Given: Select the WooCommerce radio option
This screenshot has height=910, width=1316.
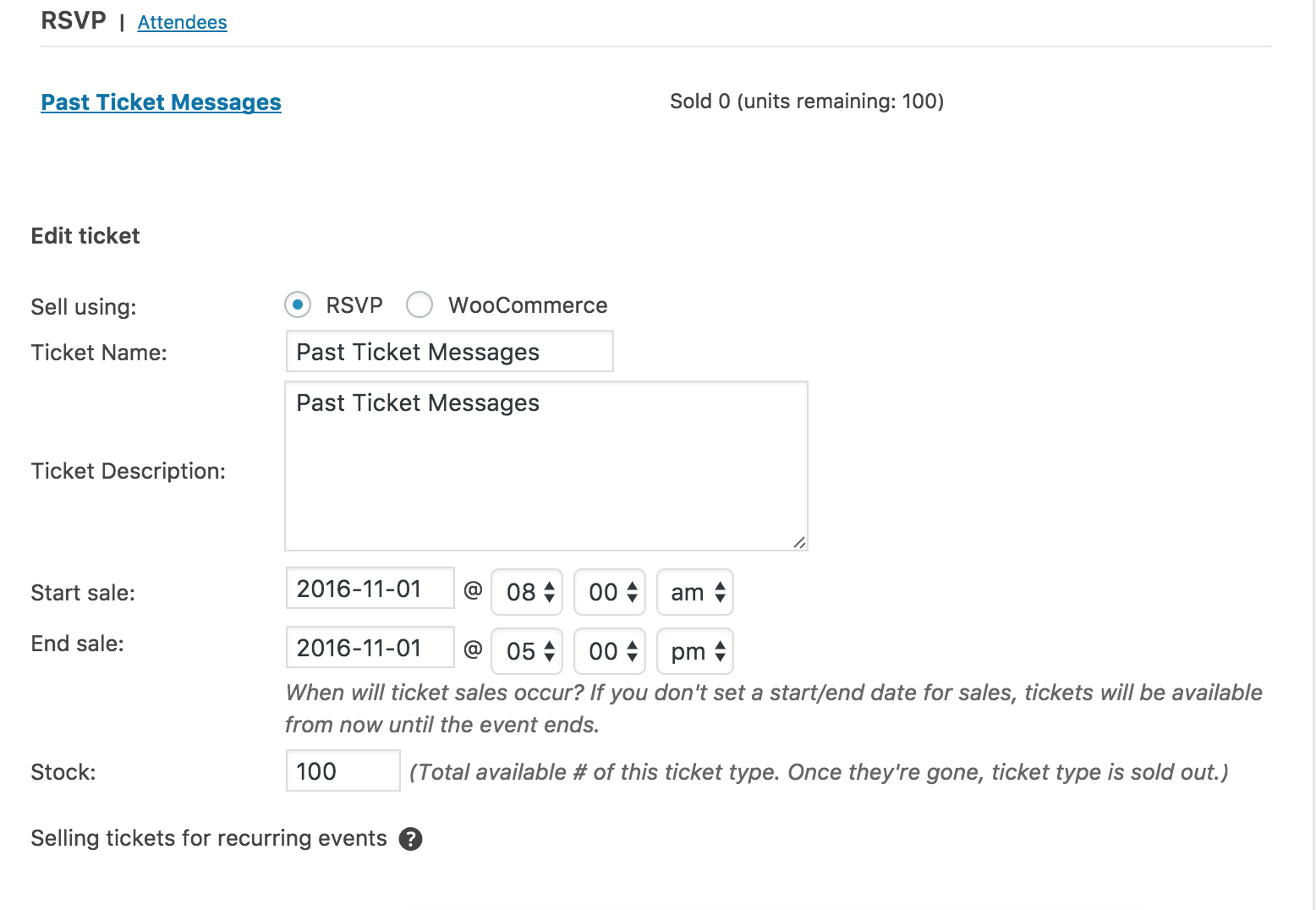Looking at the screenshot, I should (419, 304).
